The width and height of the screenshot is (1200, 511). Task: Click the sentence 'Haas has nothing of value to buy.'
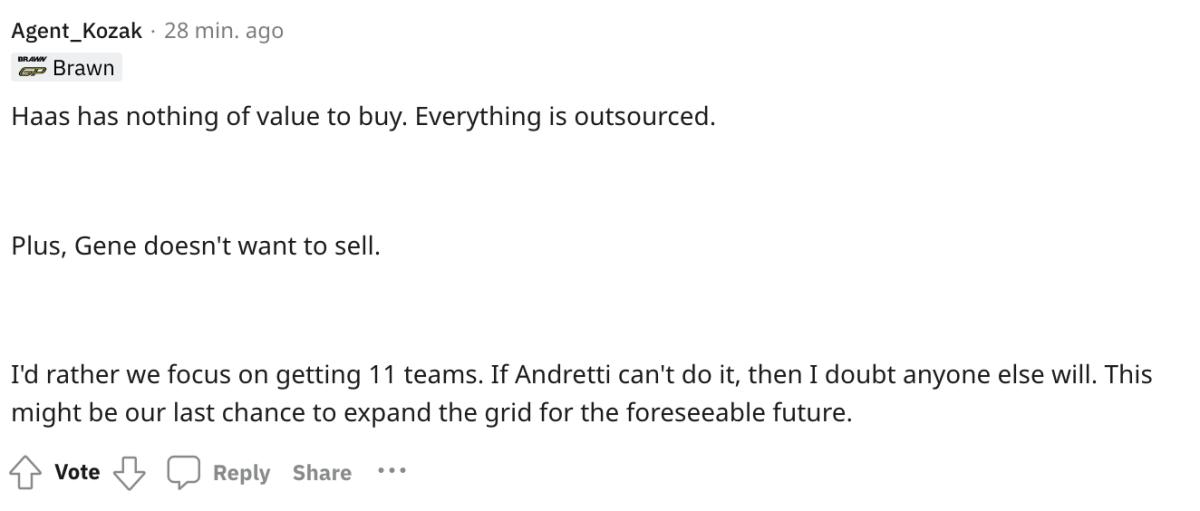coord(210,117)
